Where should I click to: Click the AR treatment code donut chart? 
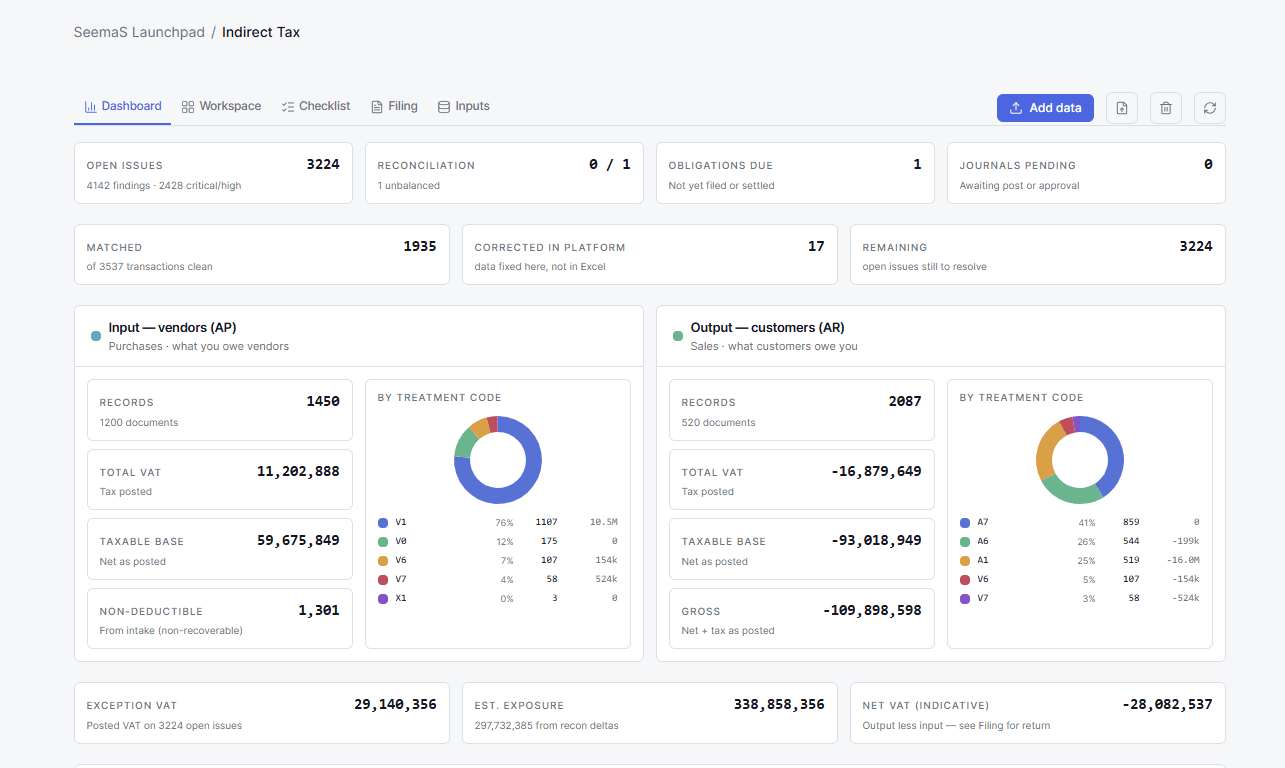point(1080,460)
